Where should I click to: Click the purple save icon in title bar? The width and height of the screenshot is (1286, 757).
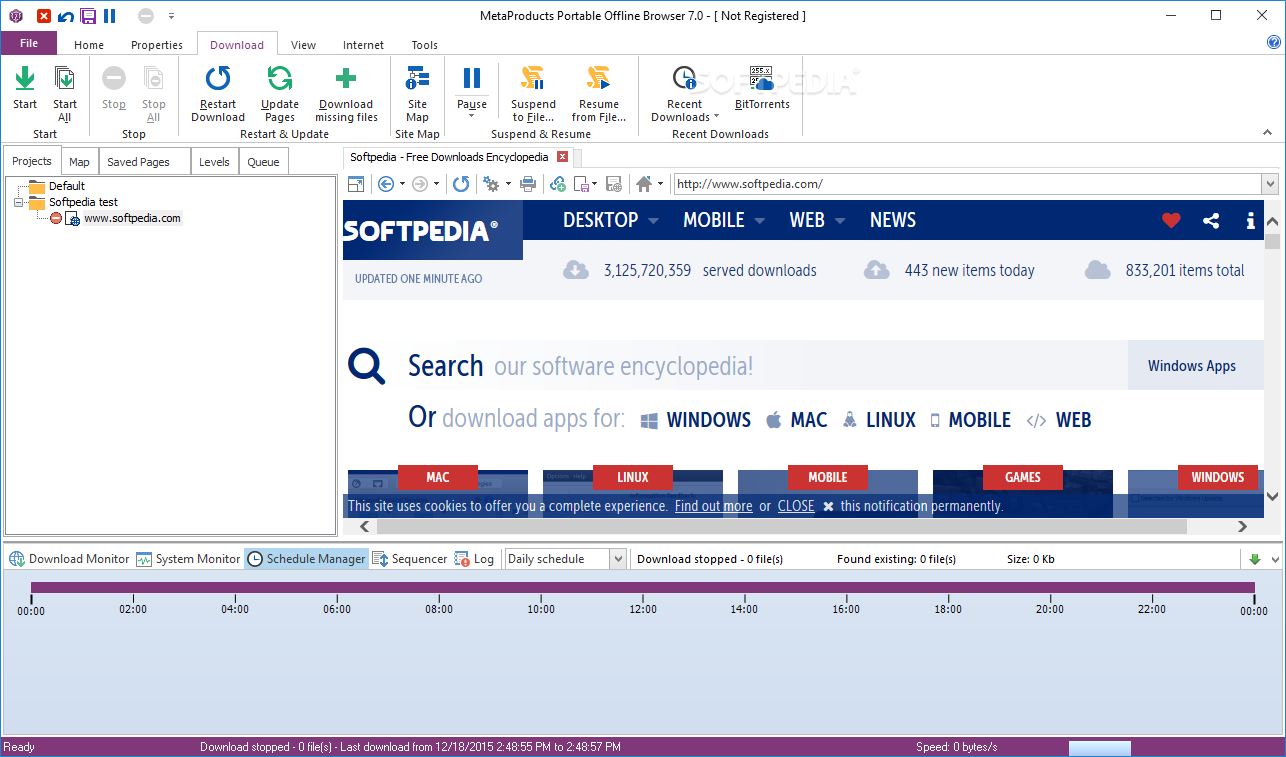tap(88, 16)
